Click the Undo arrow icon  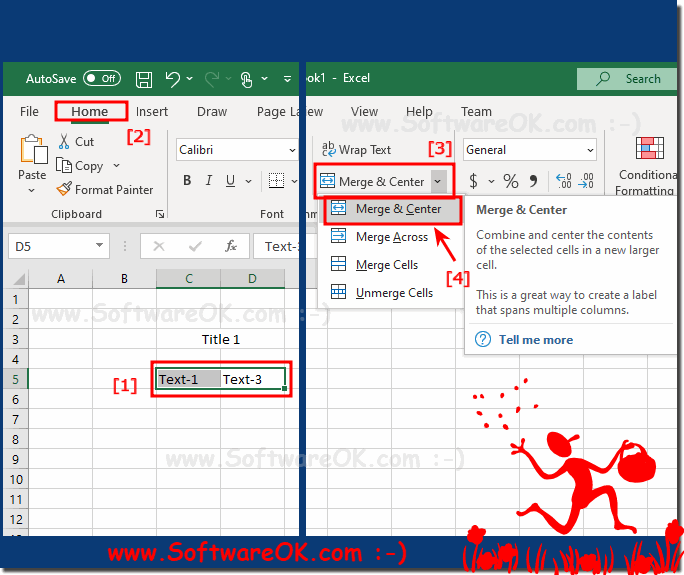173,79
